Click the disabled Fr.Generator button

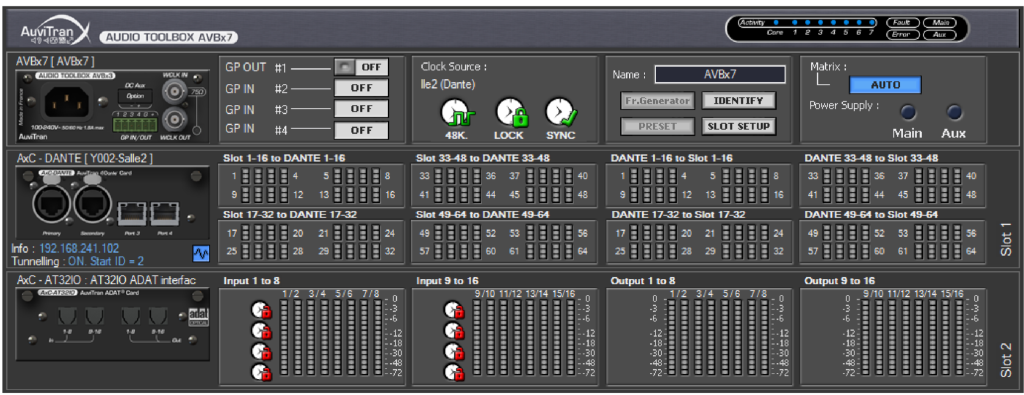pyautogui.click(x=657, y=101)
